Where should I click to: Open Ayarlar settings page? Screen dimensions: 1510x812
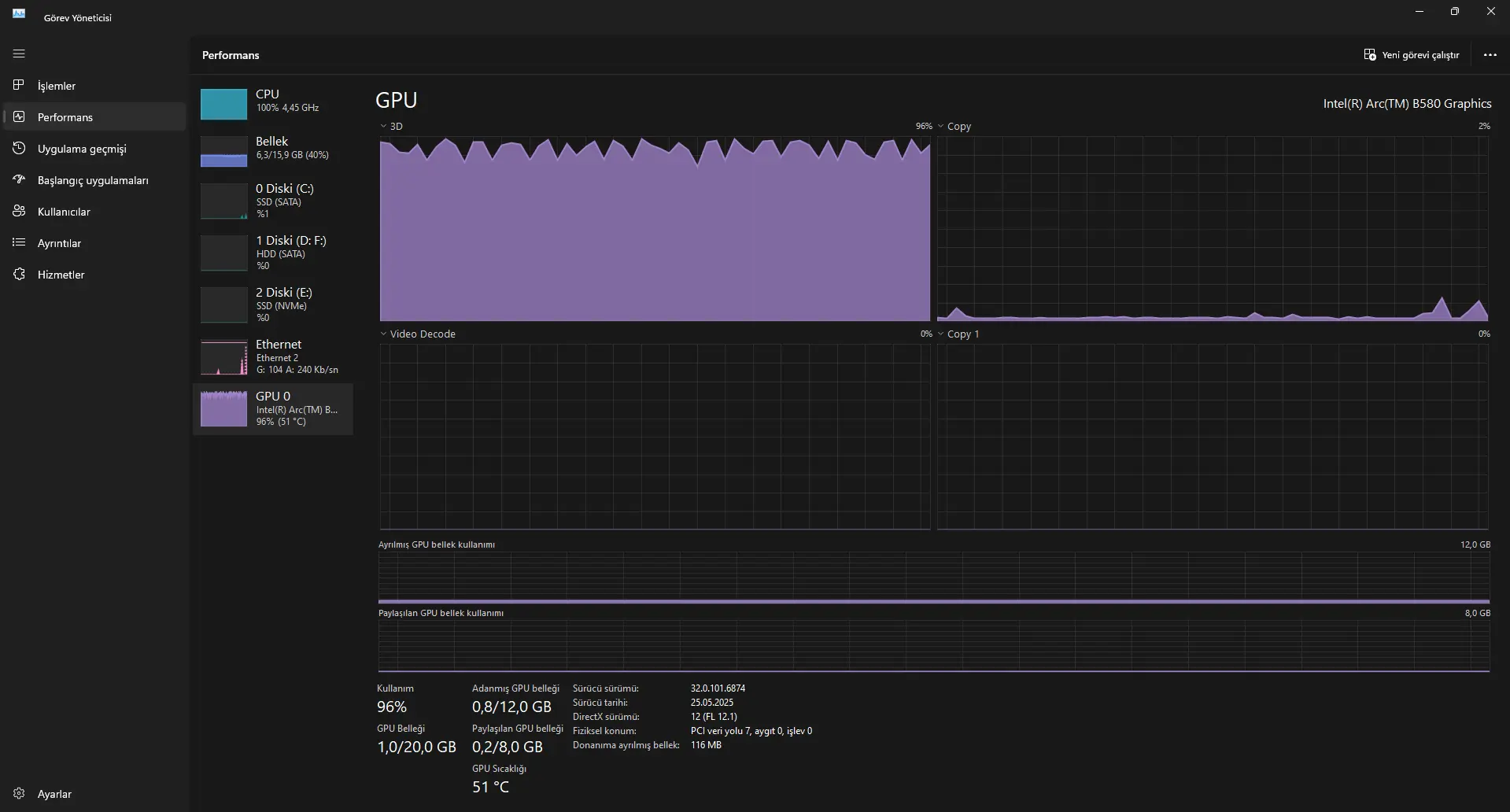(x=94, y=793)
